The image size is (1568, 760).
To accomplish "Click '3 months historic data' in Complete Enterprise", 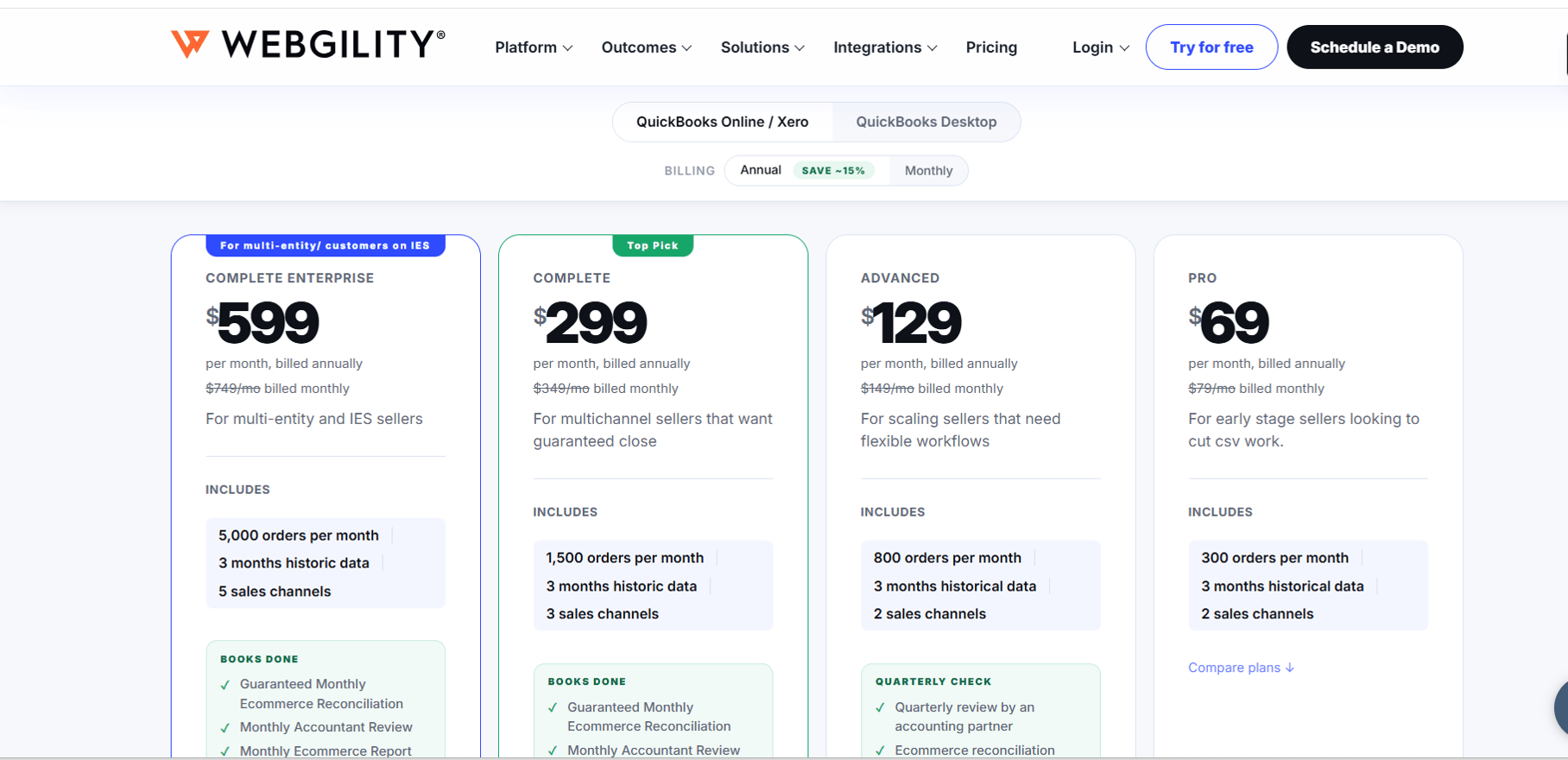I will (x=294, y=563).
